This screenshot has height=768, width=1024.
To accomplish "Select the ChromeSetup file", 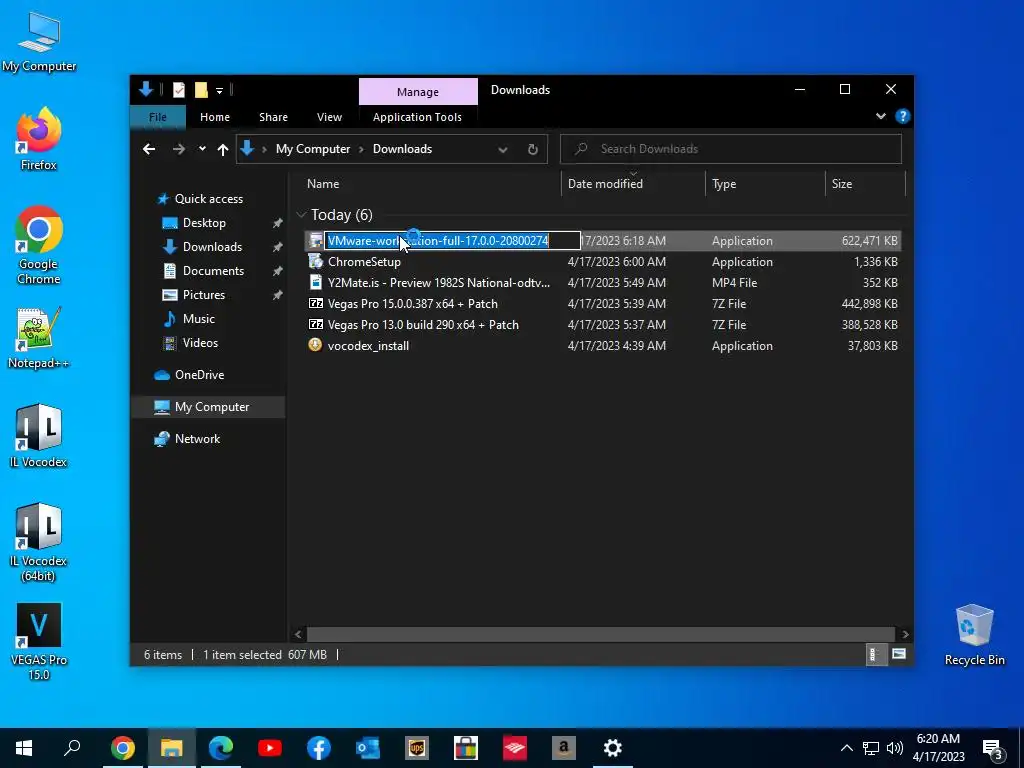I will (603, 262).
